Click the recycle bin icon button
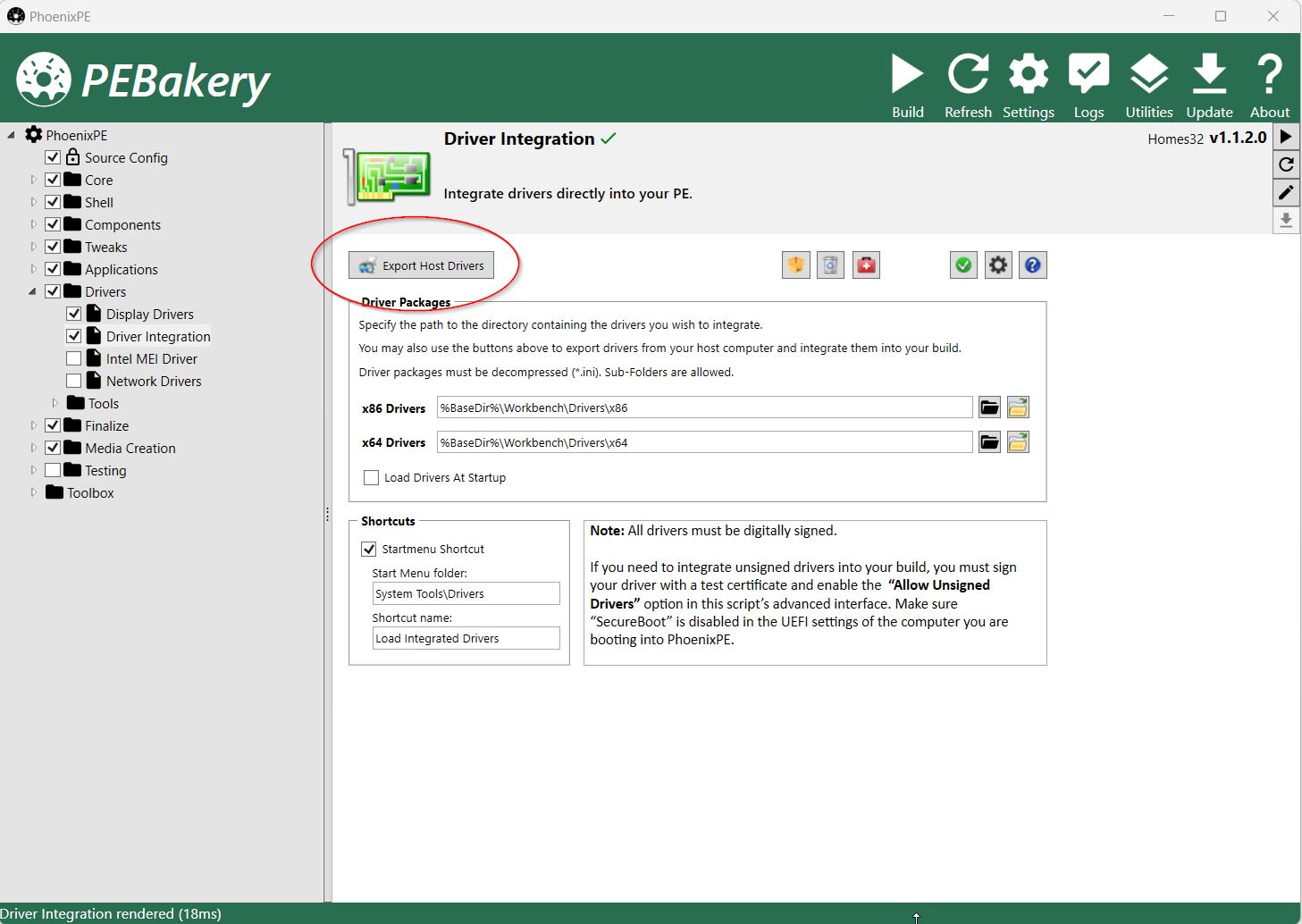Image resolution: width=1302 pixels, height=924 pixels. (x=830, y=265)
